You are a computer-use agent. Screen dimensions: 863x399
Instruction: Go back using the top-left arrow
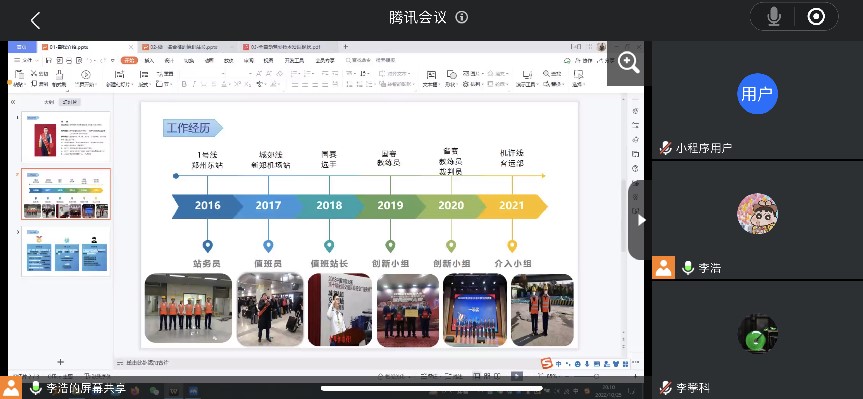coord(35,20)
